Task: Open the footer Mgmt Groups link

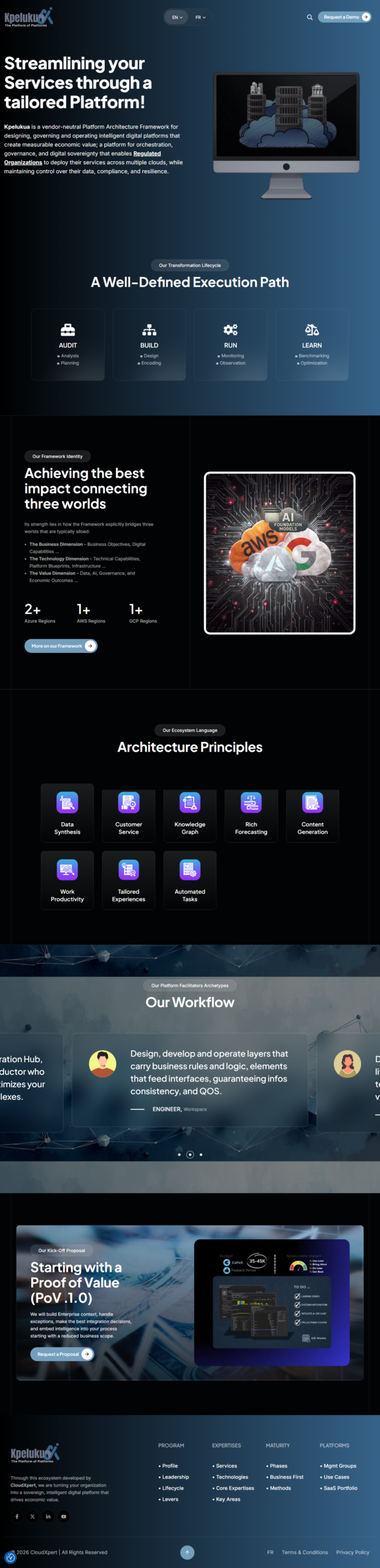Action: click(x=340, y=1466)
